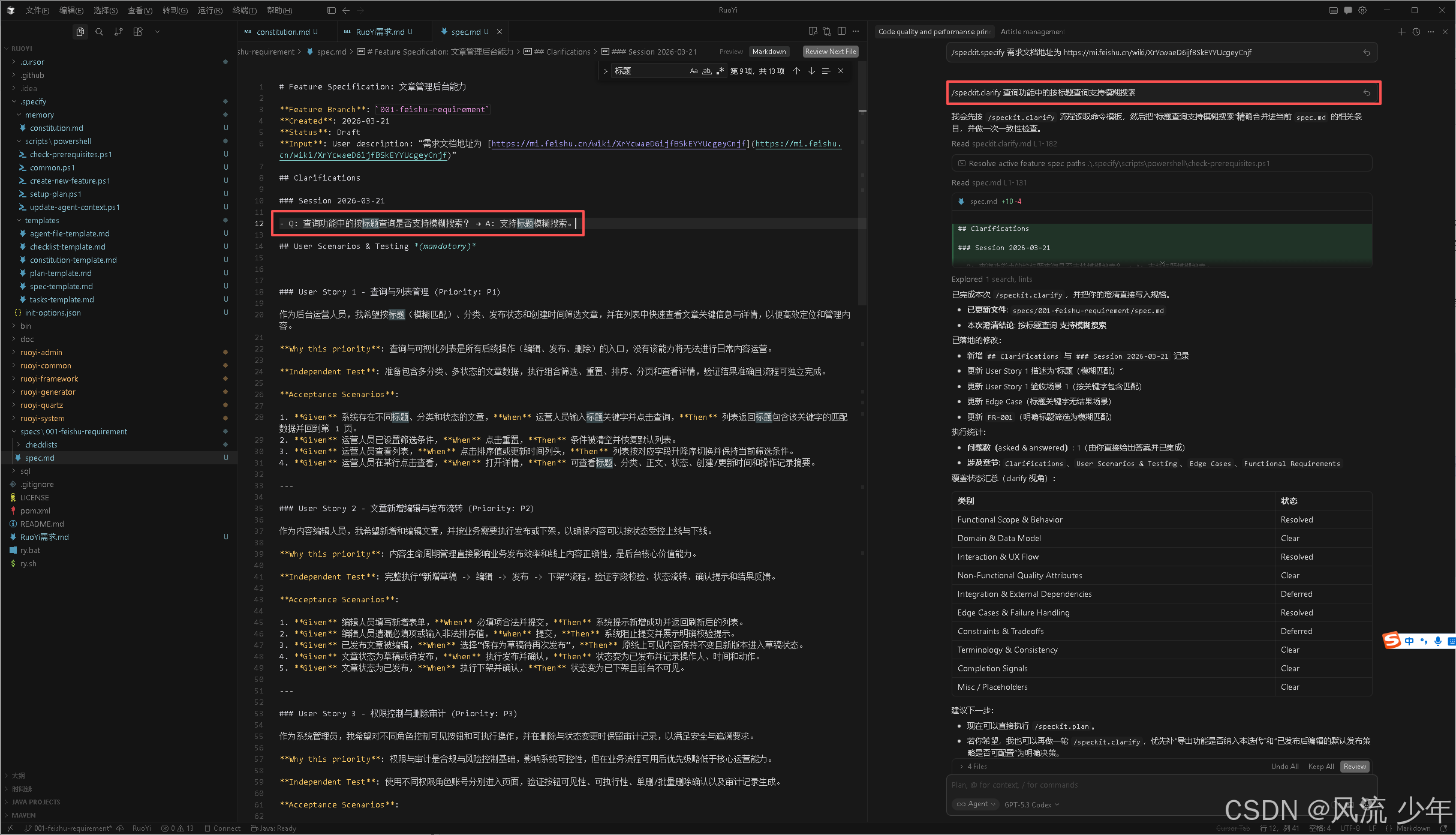
Task: Open the 终端 menu
Action: pyautogui.click(x=244, y=10)
